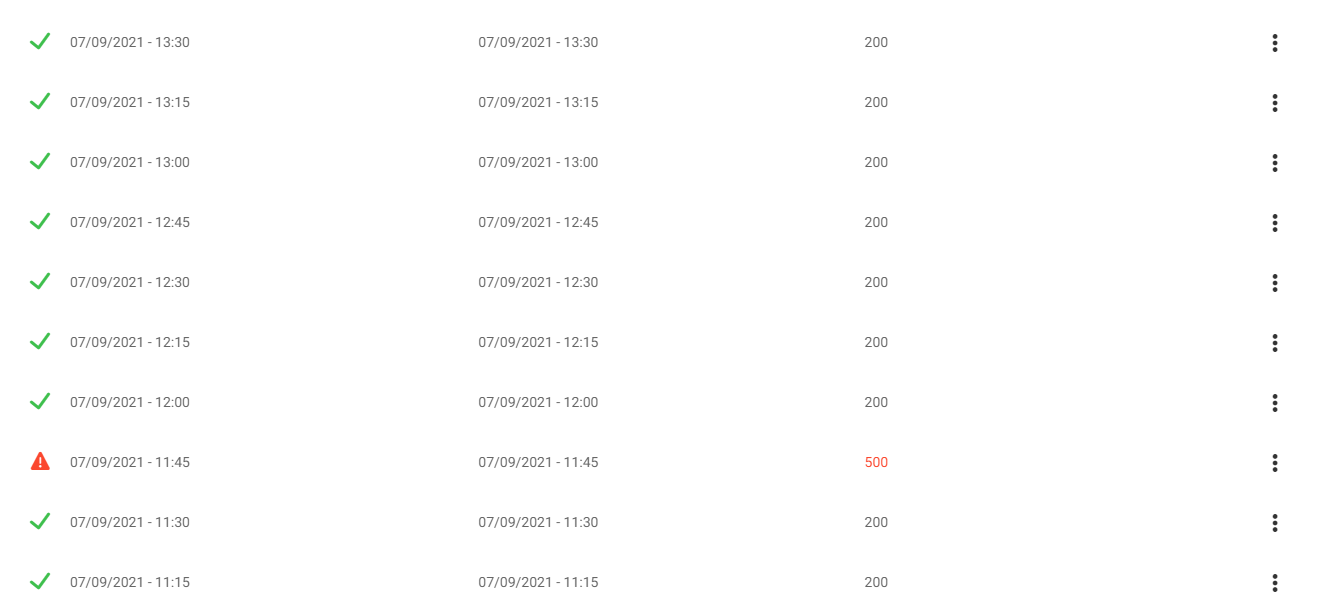This screenshot has width=1324, height=609.
Task: Open three-dot menu for 12:00 entry
Action: (1274, 403)
